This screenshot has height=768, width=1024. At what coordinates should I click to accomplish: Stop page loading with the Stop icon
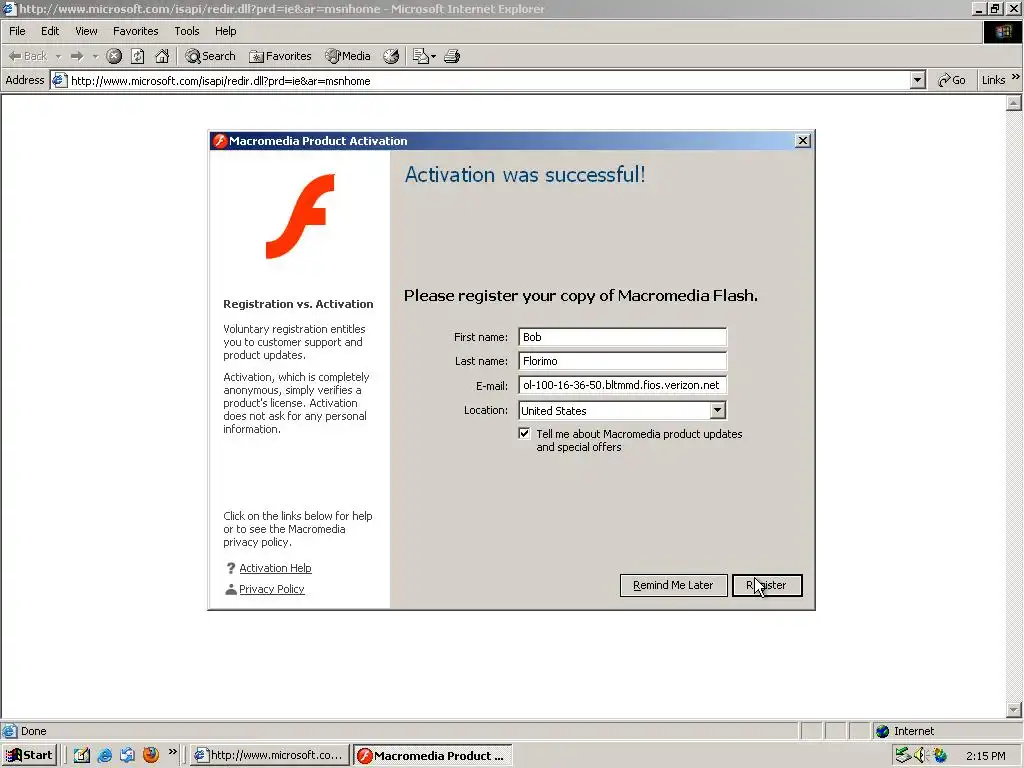[x=114, y=56]
